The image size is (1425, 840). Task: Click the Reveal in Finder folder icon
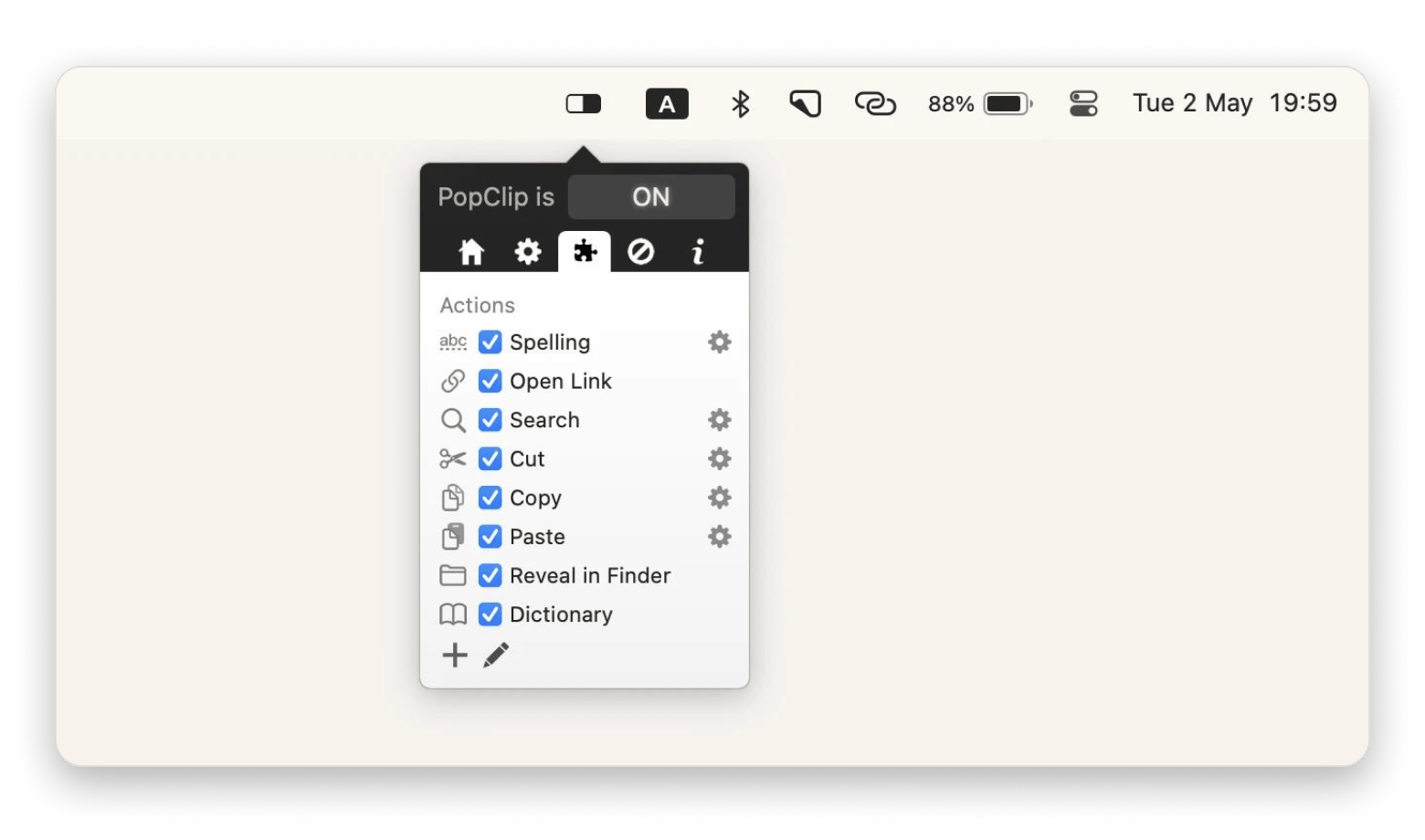pyautogui.click(x=453, y=575)
